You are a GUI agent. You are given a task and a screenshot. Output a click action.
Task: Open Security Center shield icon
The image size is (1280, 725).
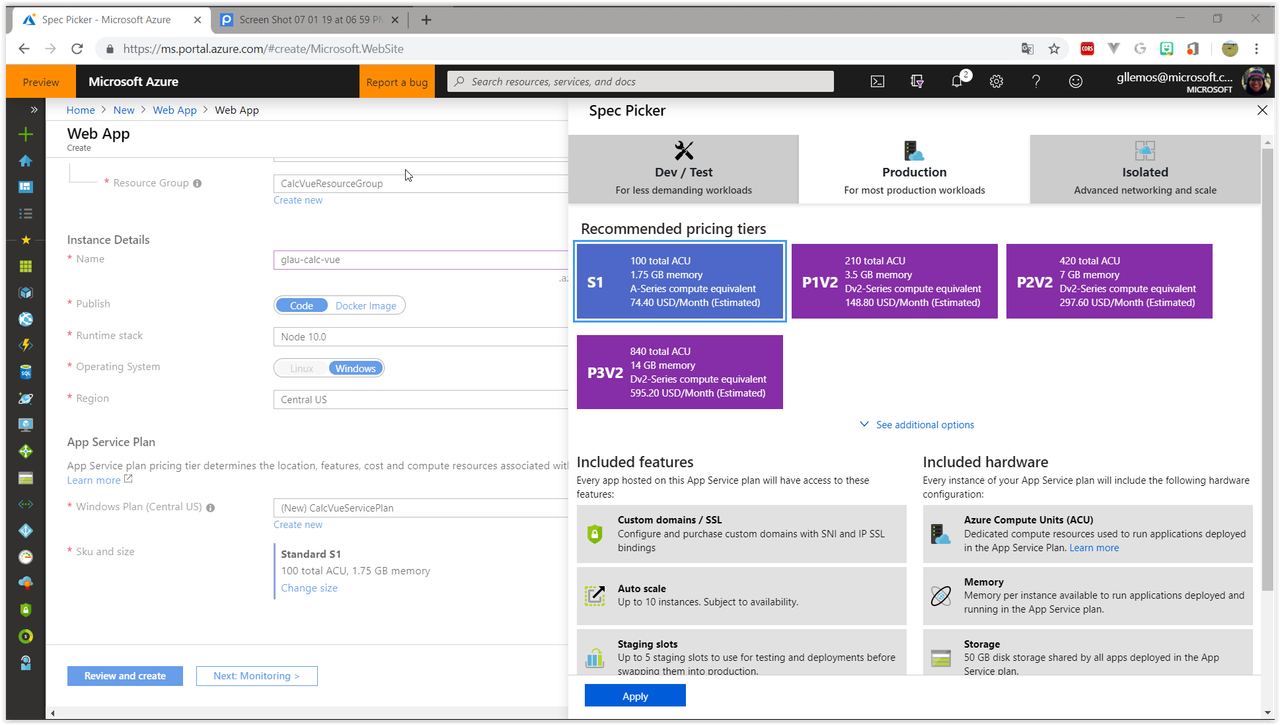(26, 610)
